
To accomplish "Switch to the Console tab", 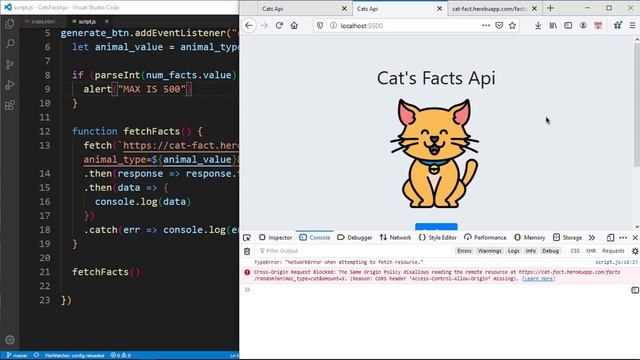I will 314,238.
